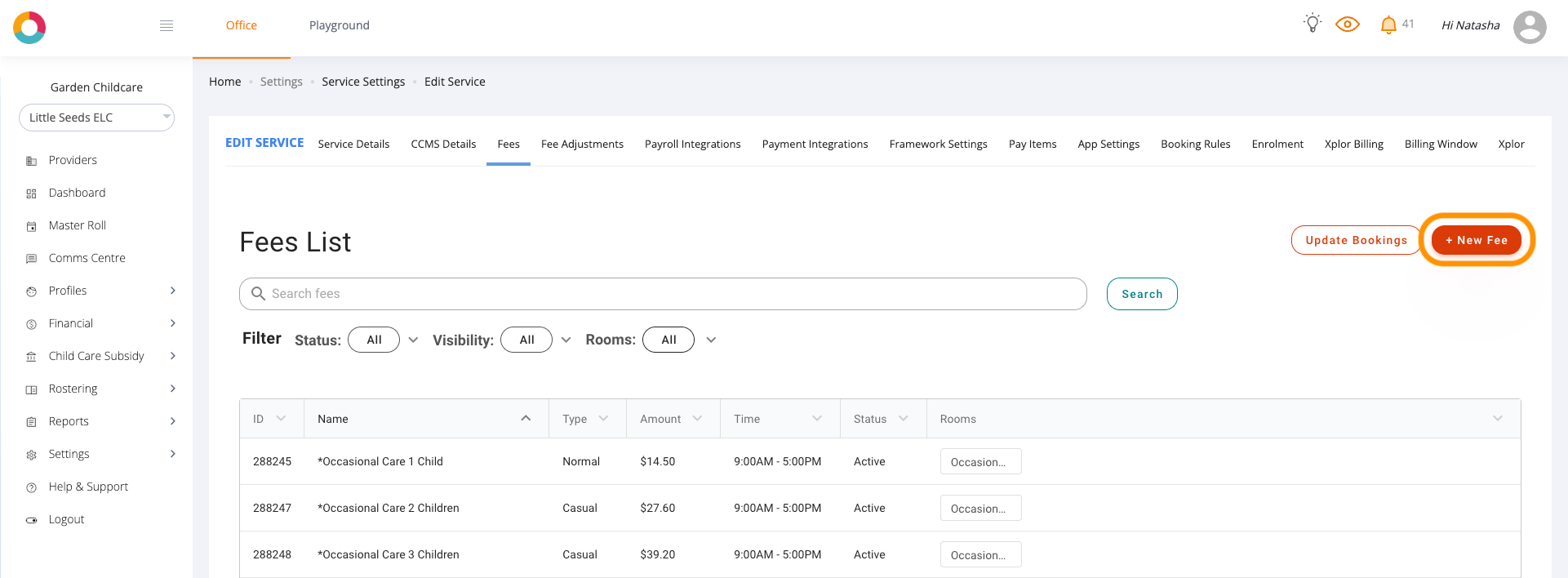Click the New Fee button
The width and height of the screenshot is (1568, 578).
click(x=1476, y=240)
